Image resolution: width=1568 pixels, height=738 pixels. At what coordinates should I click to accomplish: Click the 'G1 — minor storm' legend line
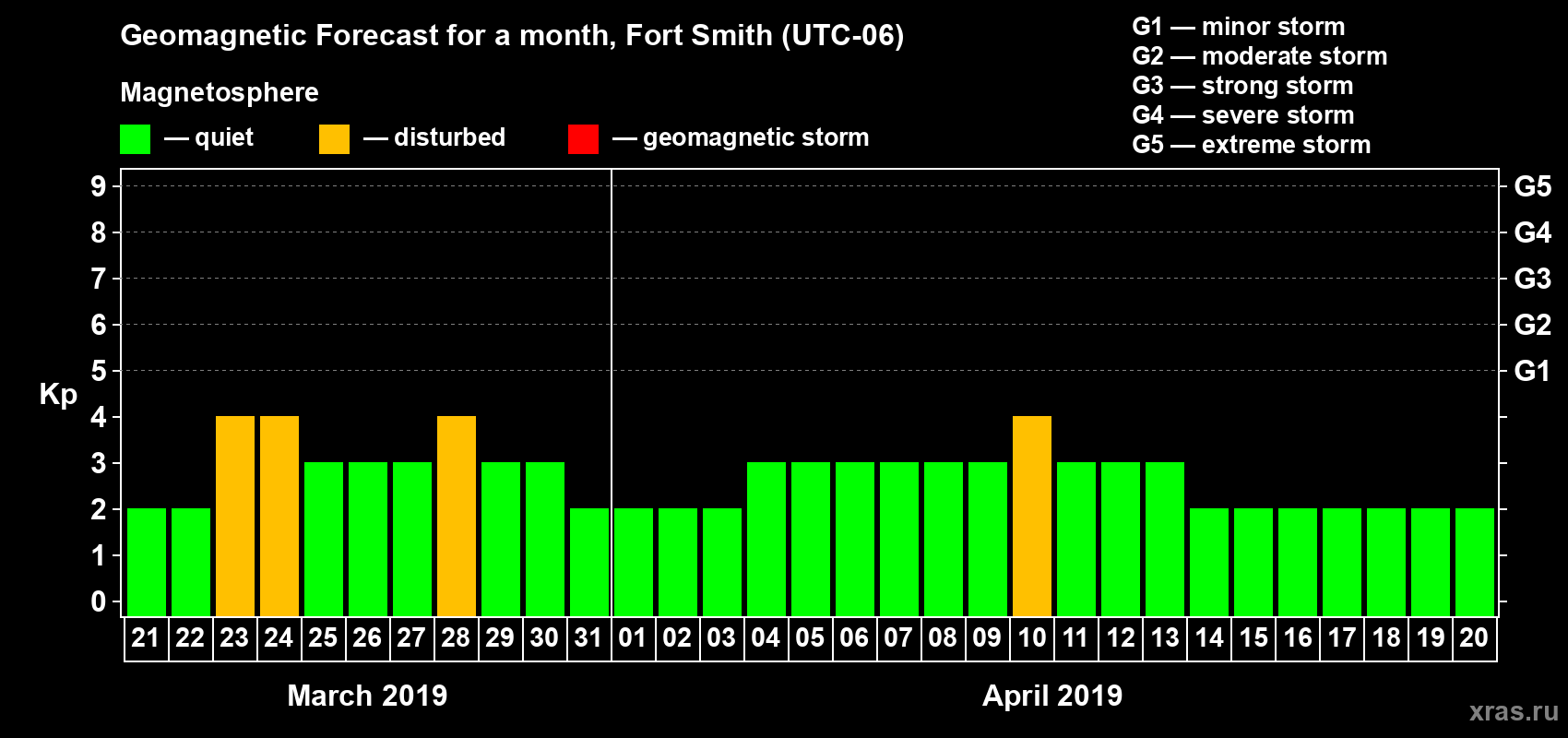tap(1239, 27)
